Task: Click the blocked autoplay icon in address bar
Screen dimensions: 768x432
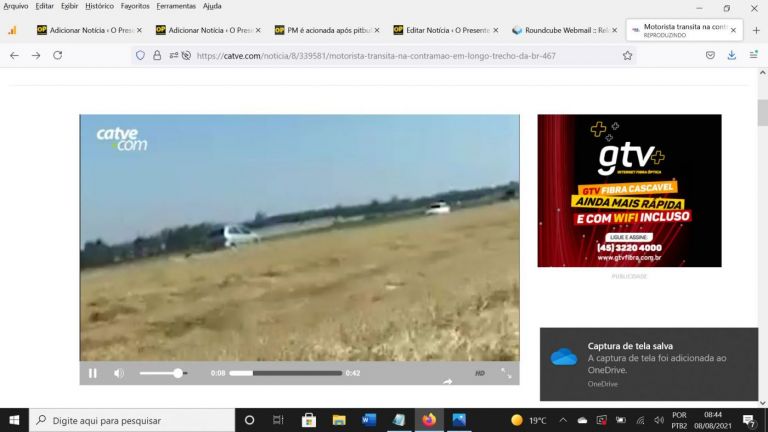Action: point(186,56)
